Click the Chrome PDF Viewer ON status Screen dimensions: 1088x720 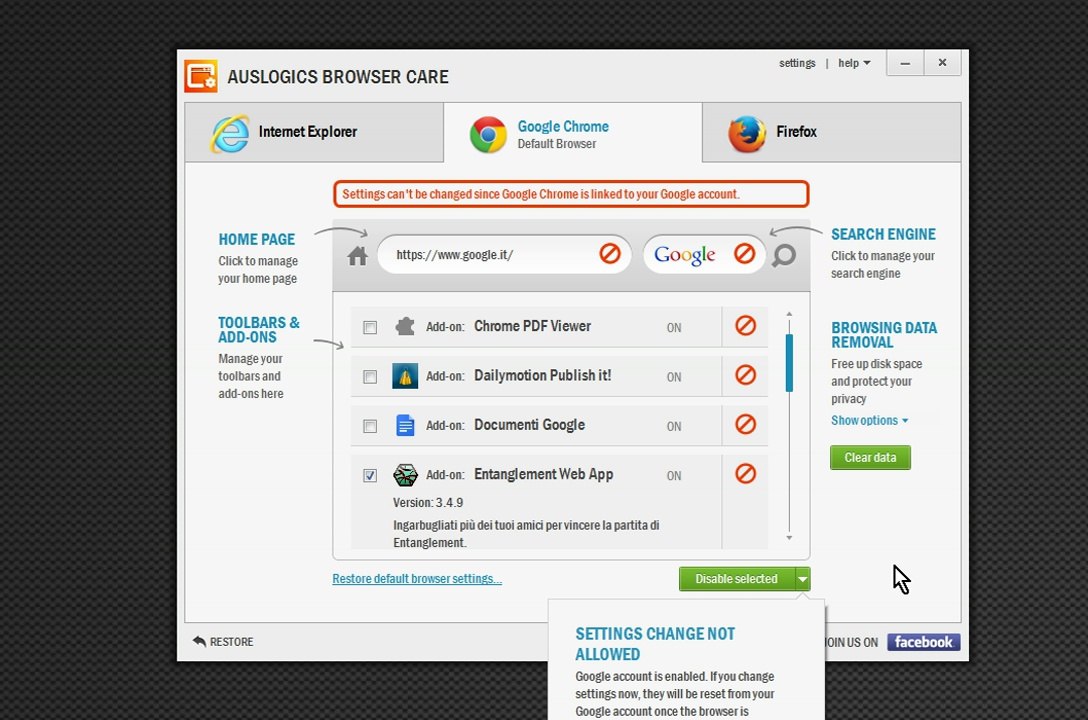[674, 327]
